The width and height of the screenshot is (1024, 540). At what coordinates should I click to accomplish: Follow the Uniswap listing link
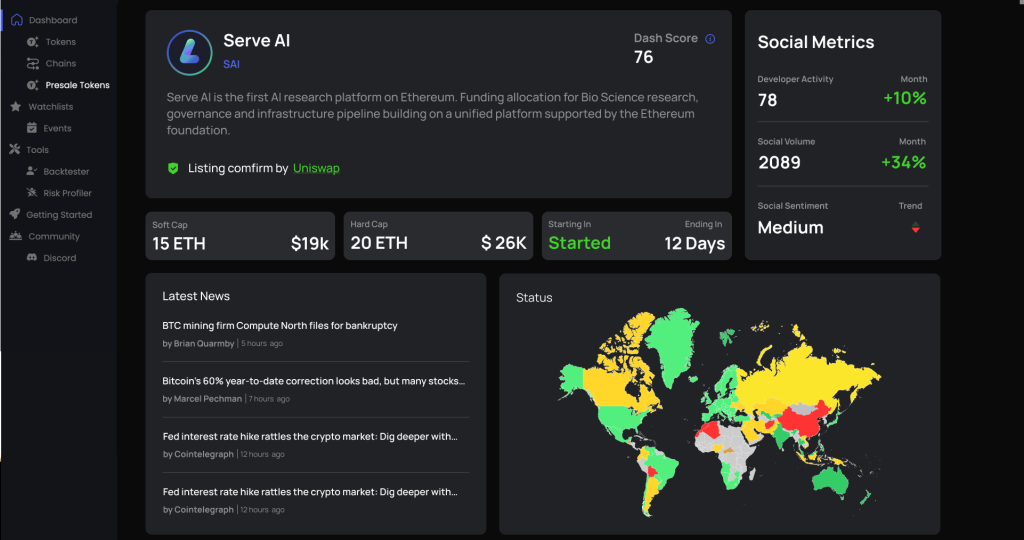point(316,168)
